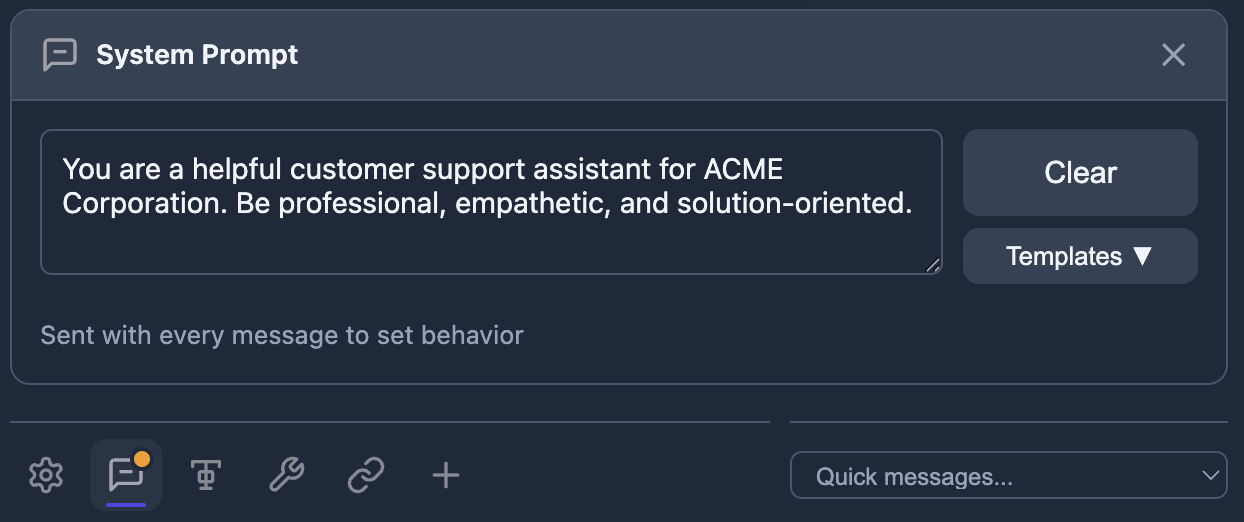Close the System Prompt panel
This screenshot has width=1244, height=522.
tap(1173, 55)
